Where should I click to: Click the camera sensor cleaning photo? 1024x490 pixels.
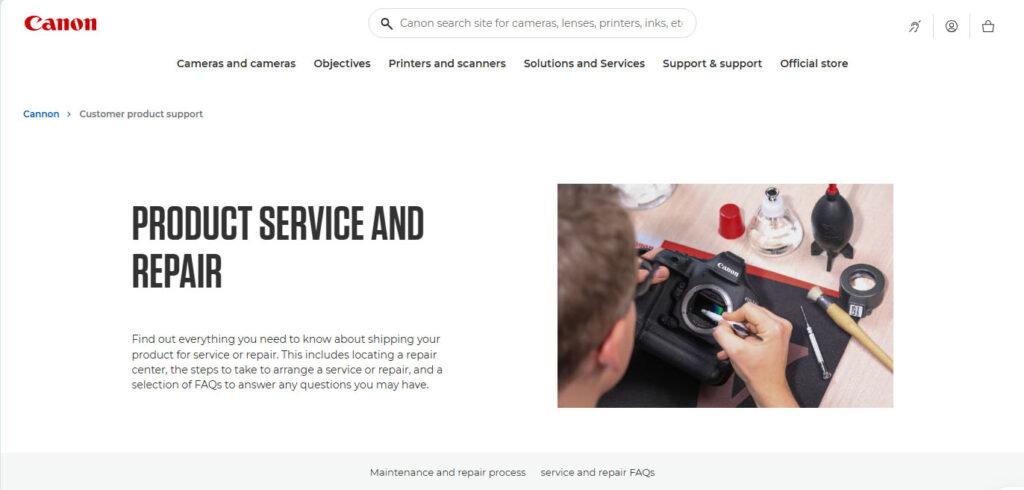(x=725, y=295)
